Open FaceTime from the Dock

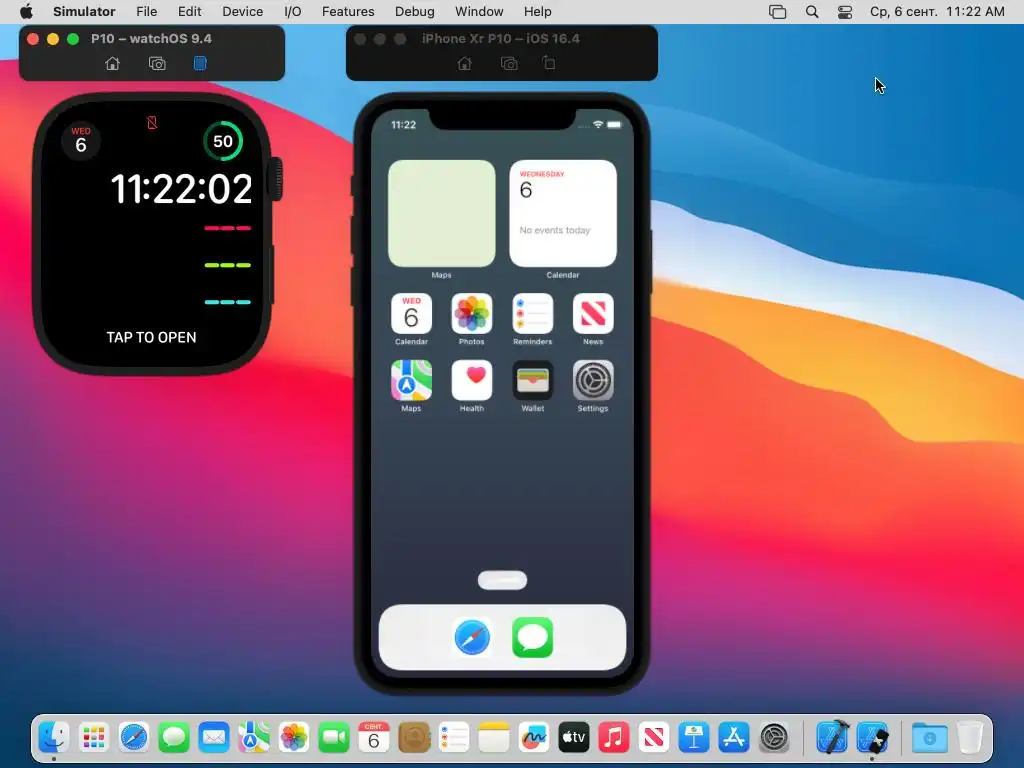334,738
